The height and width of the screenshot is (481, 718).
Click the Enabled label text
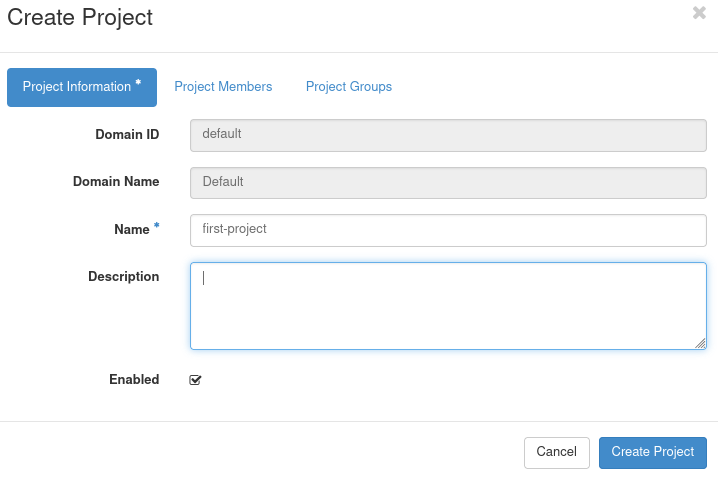pyautogui.click(x=134, y=379)
